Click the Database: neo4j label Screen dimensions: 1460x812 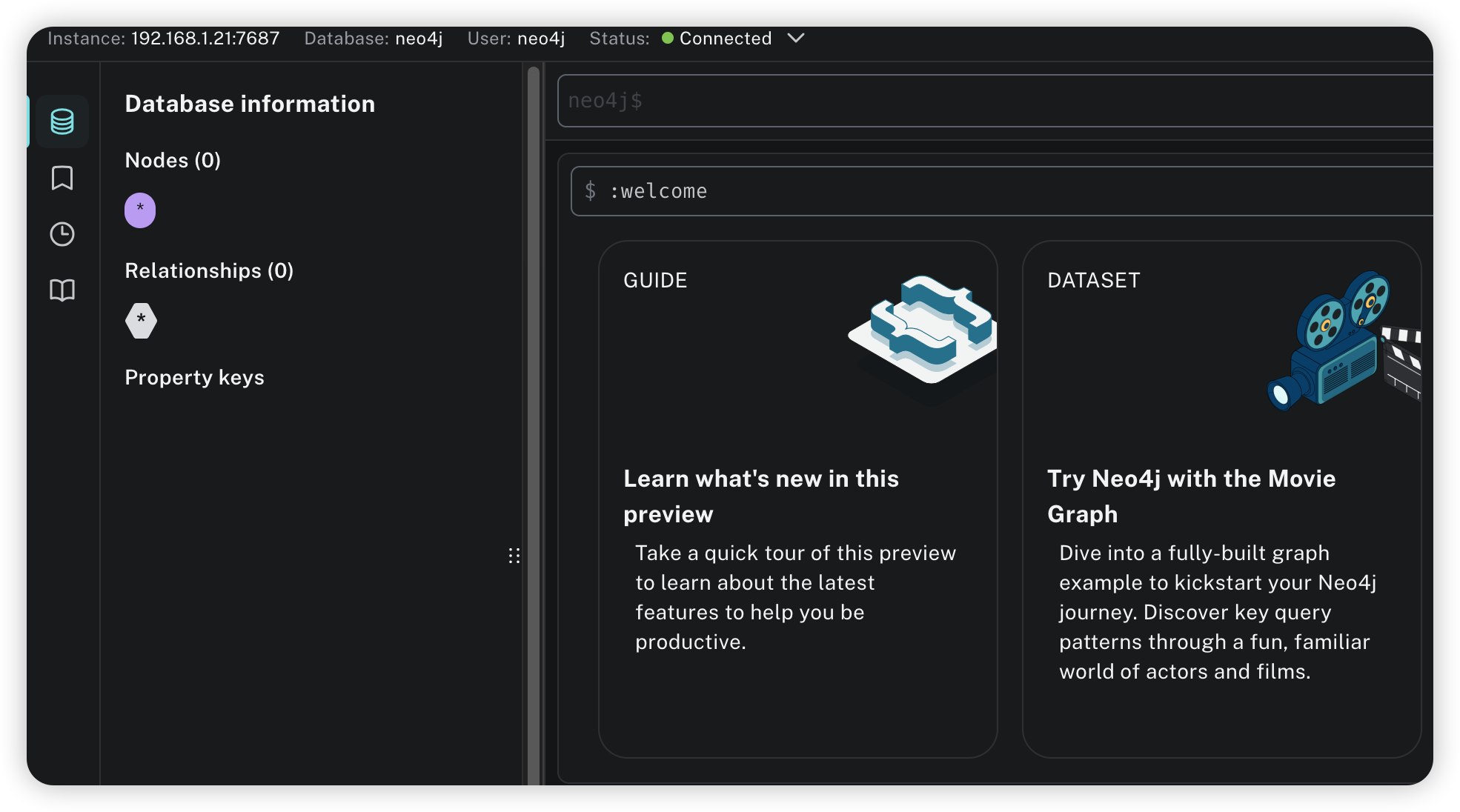coord(374,39)
